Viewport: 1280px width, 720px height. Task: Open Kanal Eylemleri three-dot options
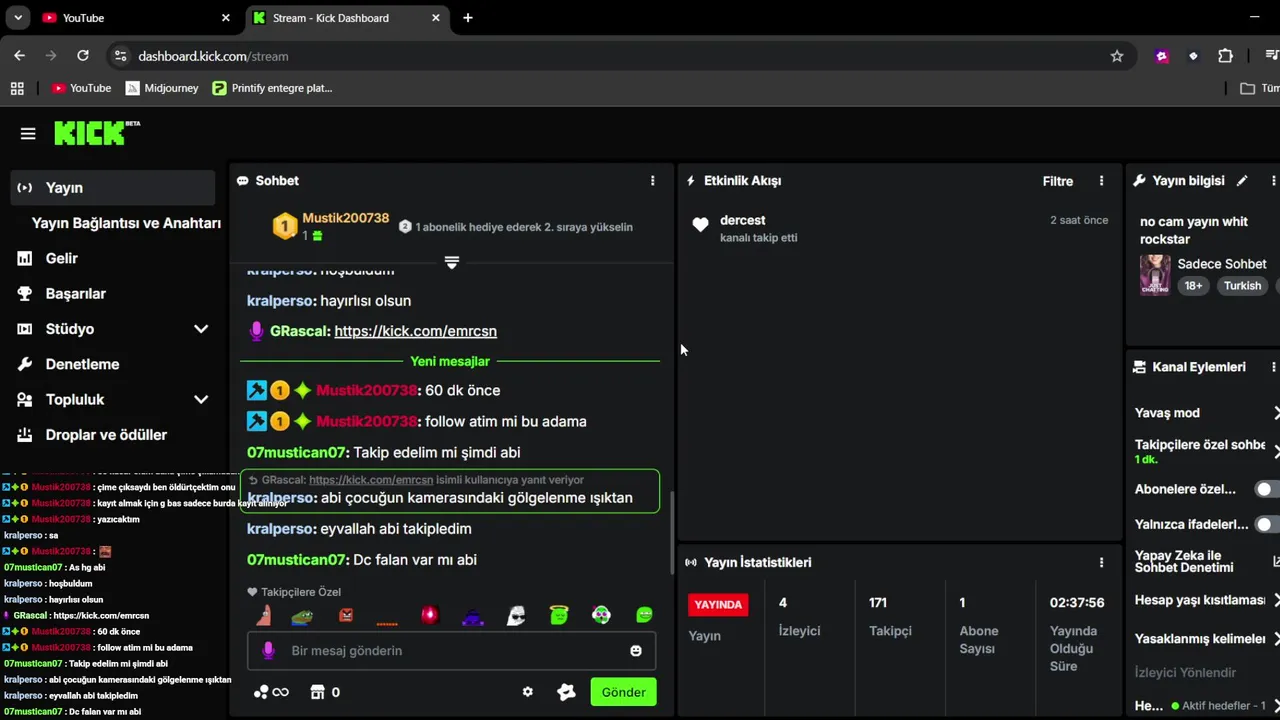click(1273, 367)
